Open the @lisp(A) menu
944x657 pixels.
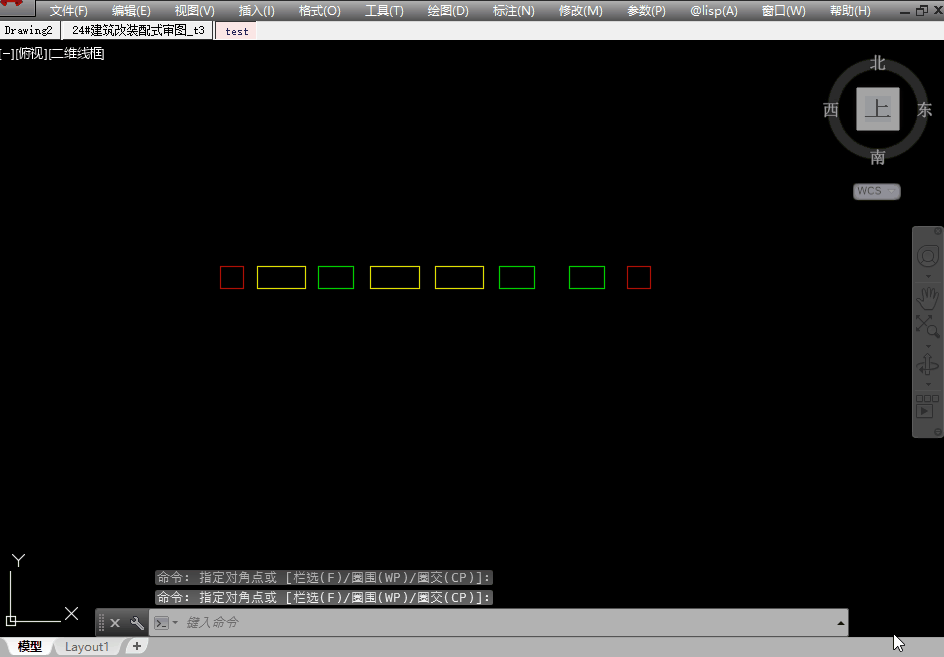click(714, 11)
